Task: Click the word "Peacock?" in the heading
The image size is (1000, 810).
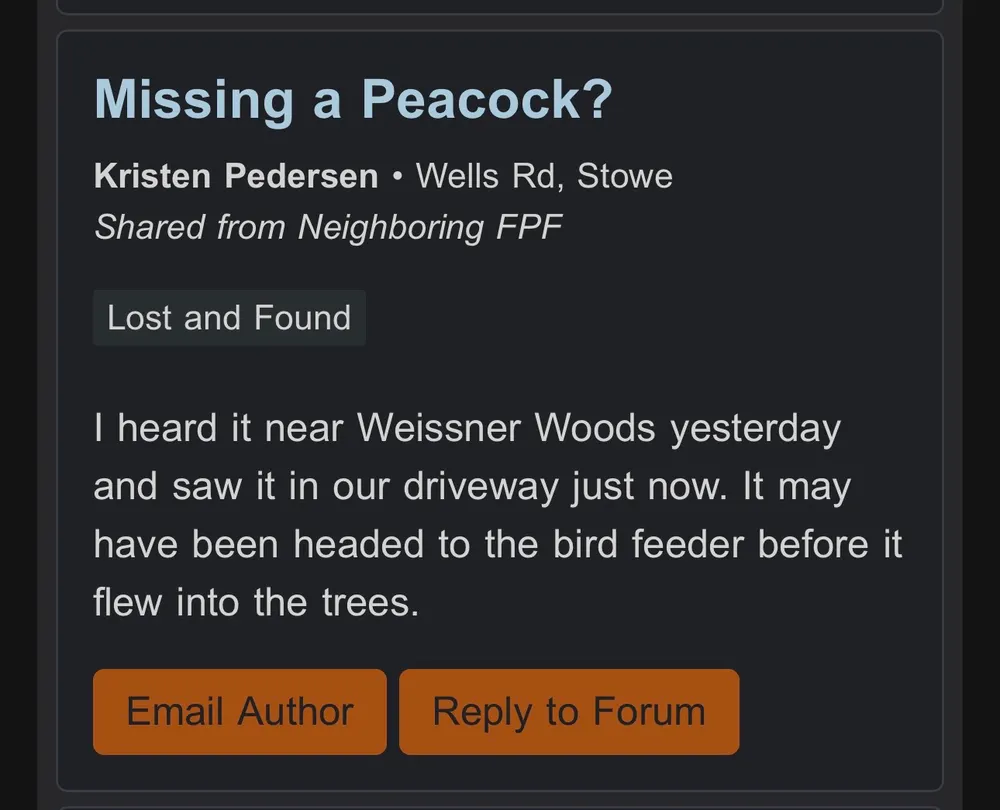Action: pos(486,99)
